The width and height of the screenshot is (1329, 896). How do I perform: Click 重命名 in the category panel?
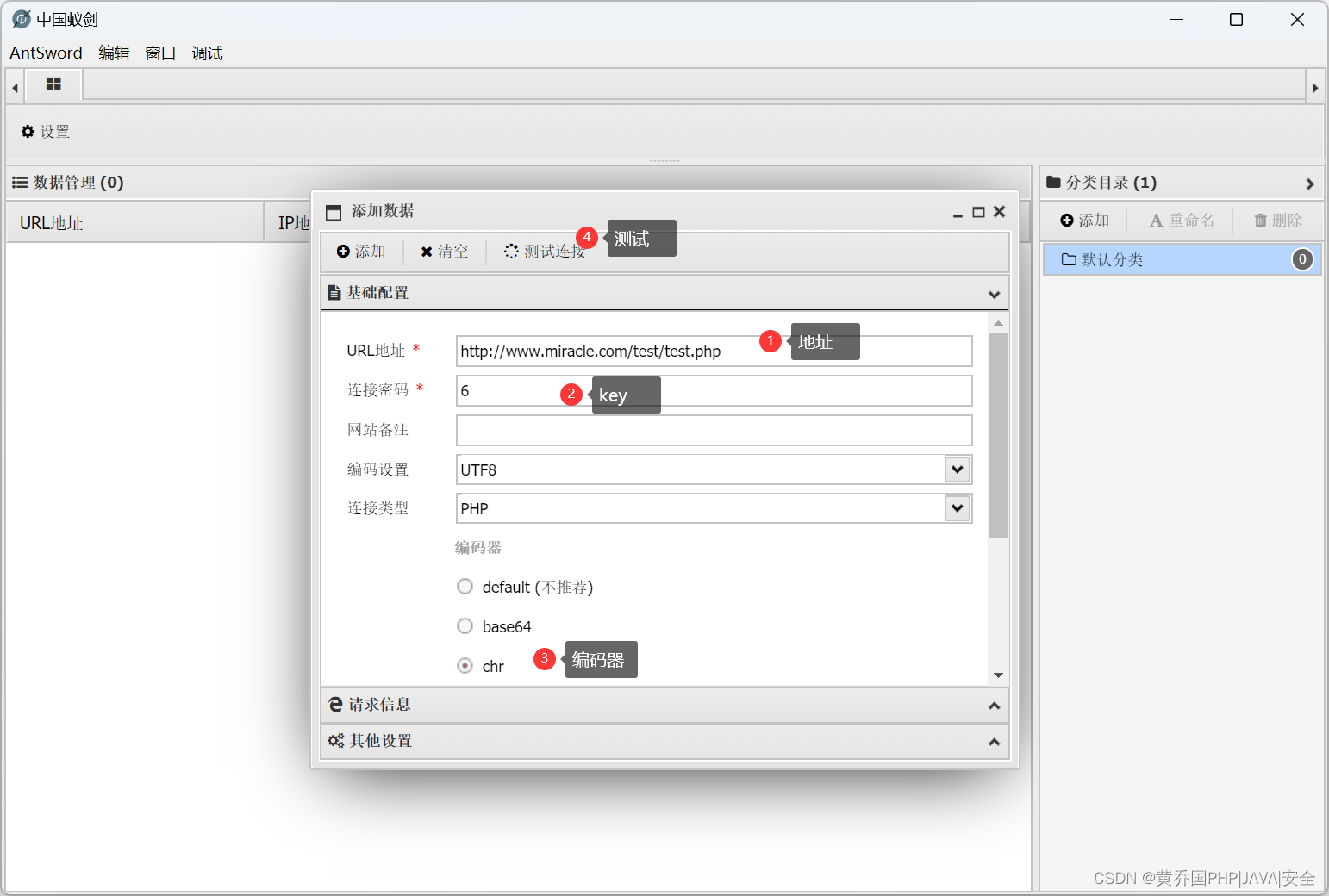click(x=1182, y=221)
